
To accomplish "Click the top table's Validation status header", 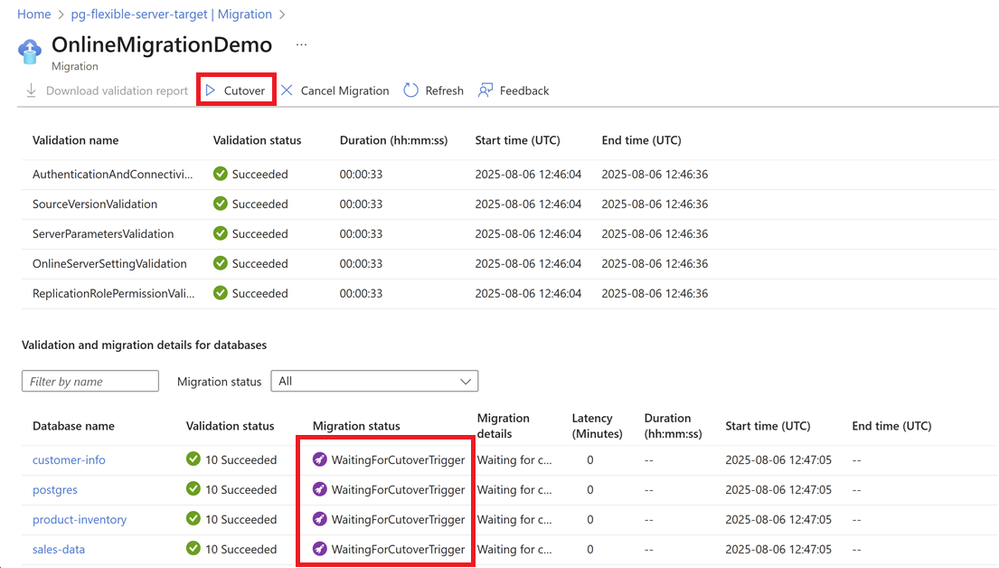I will (257, 140).
